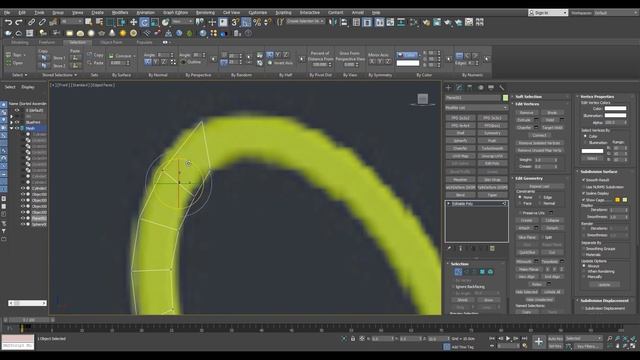
Task: Open the Create tab plus icon
Action: (x=449, y=87)
